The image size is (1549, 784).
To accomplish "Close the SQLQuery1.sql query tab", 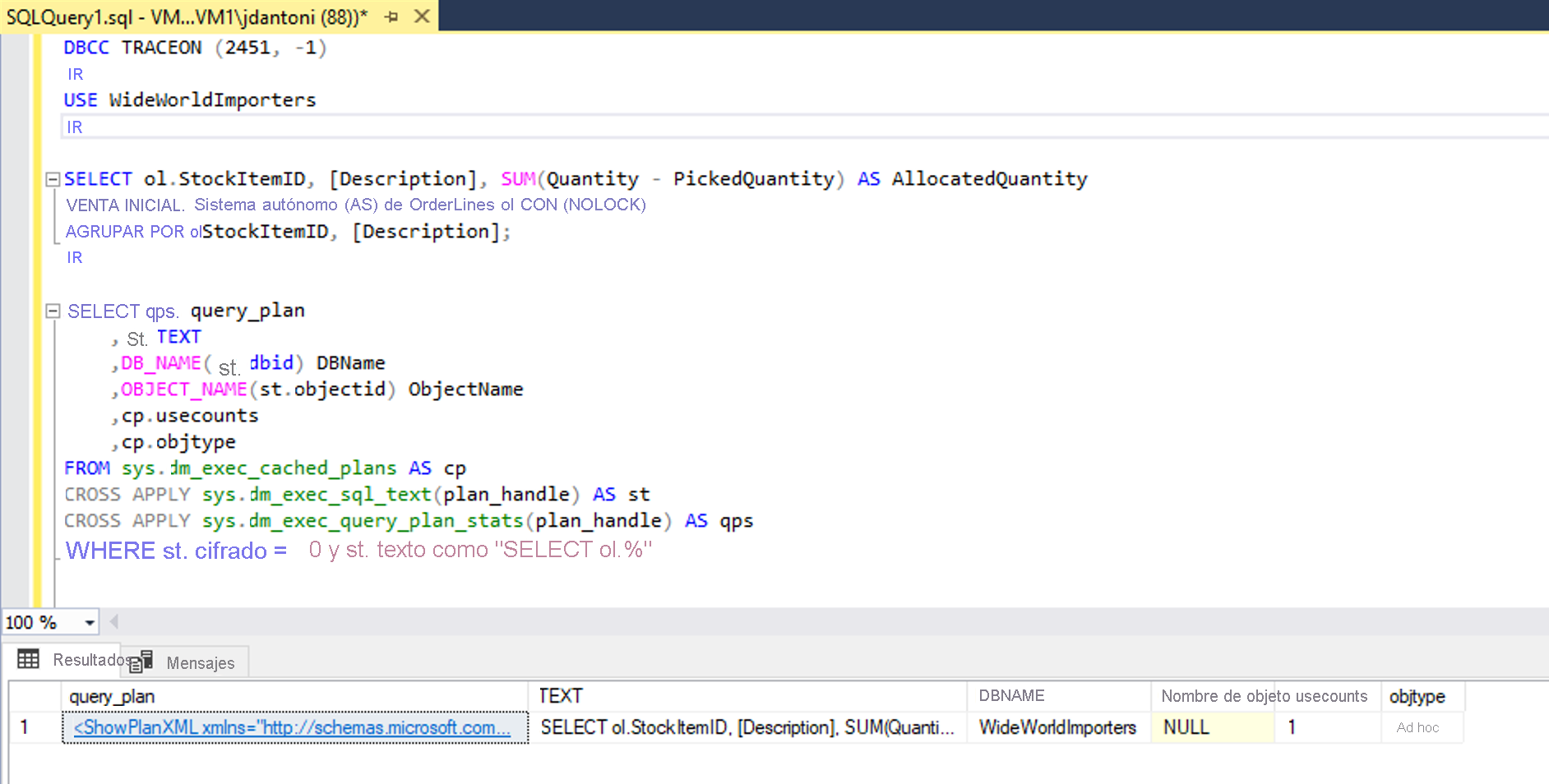I will click(422, 16).
